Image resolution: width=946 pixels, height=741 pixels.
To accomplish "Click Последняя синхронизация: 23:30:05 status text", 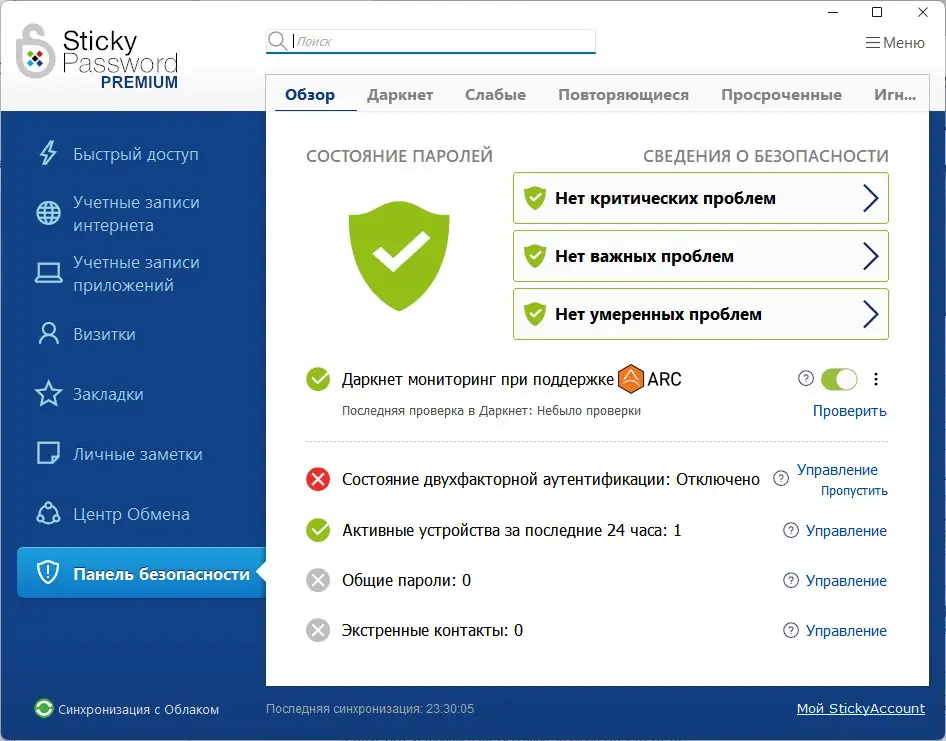I will click(370, 708).
